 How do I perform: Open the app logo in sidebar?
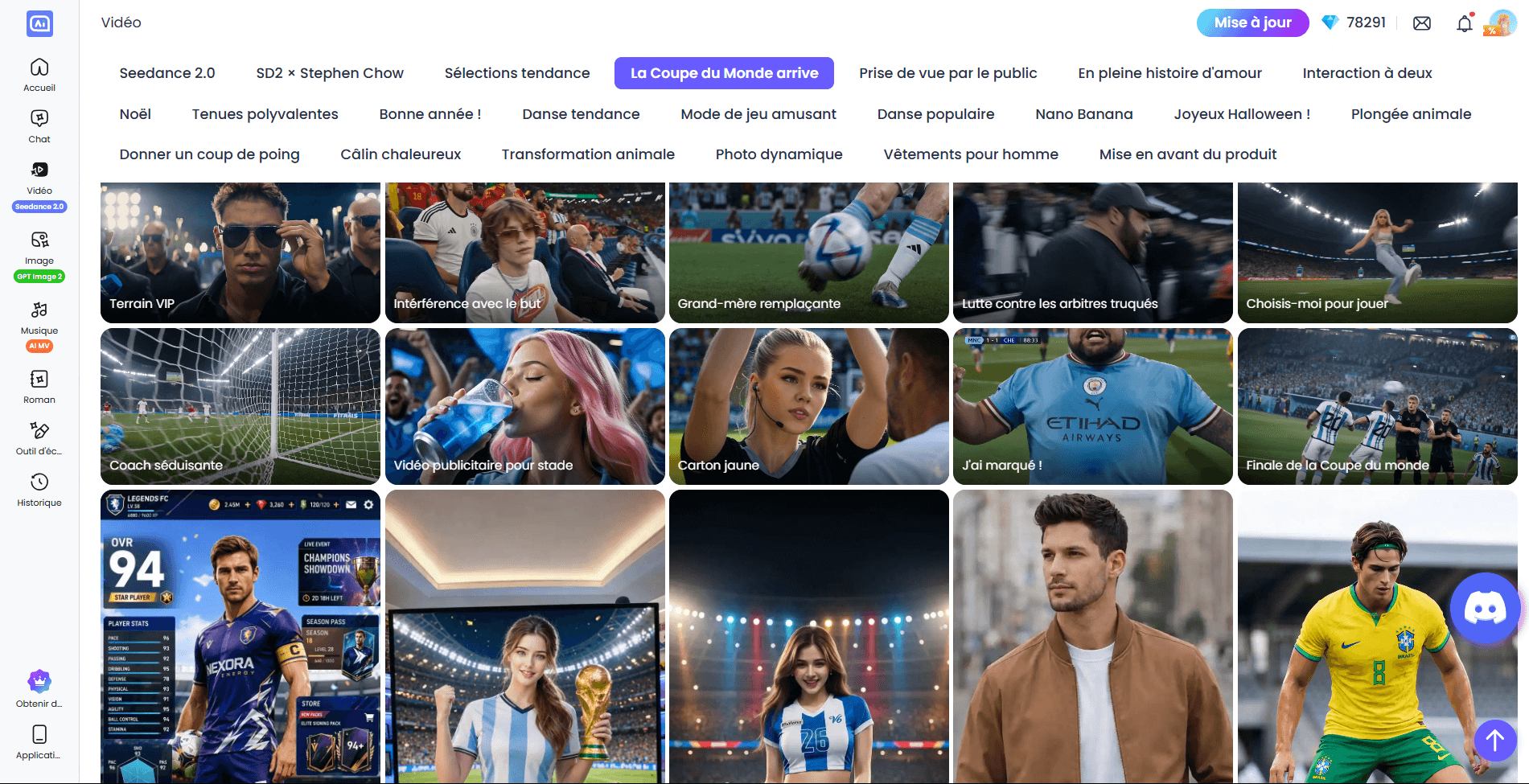39,23
